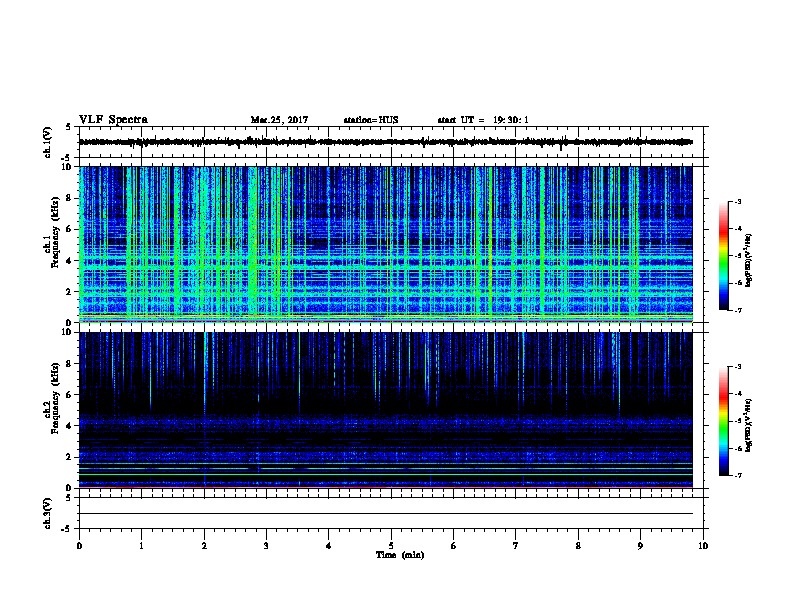Click the 2 kHz tick on ch.1 frequency axis

click(x=70, y=292)
